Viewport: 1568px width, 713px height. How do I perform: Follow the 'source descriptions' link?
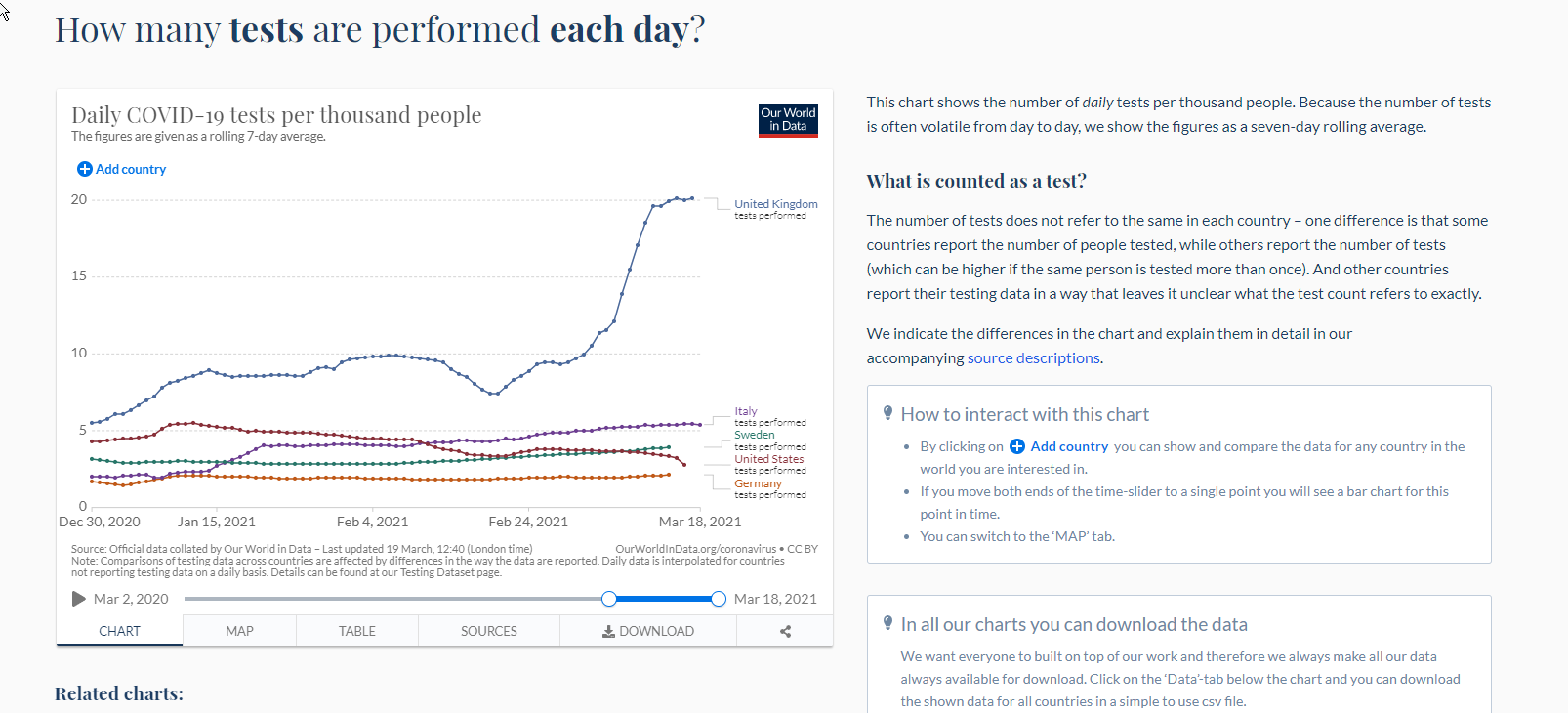pos(1033,358)
